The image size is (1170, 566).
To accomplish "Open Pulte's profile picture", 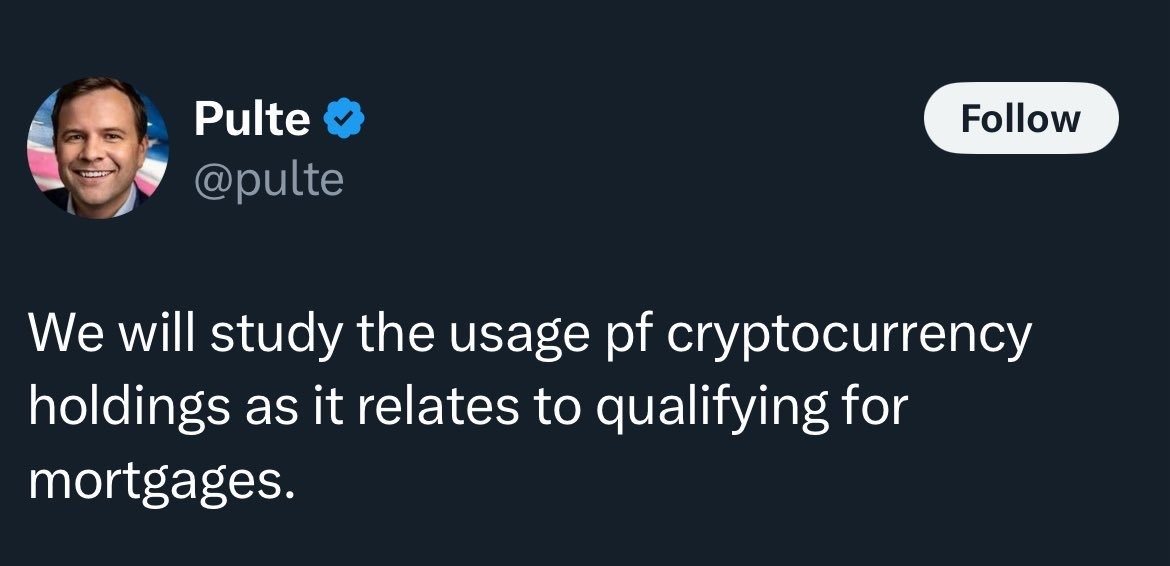I will click(x=98, y=147).
